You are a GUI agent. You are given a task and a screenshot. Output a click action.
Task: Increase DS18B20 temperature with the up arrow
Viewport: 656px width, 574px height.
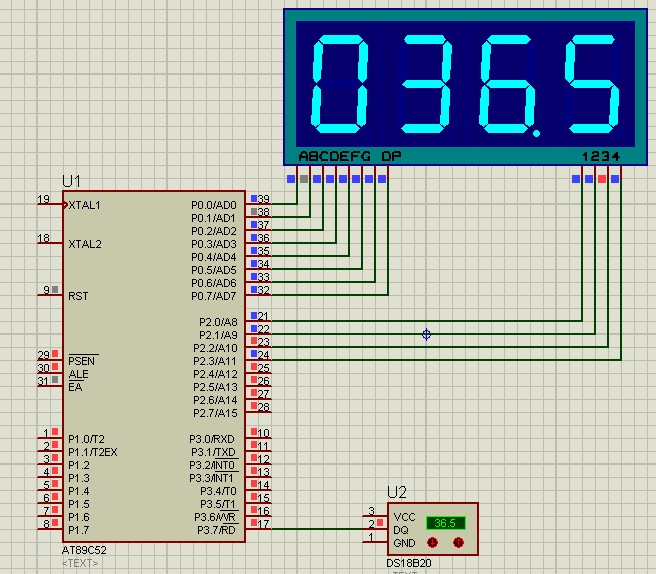pyautogui.click(x=459, y=543)
